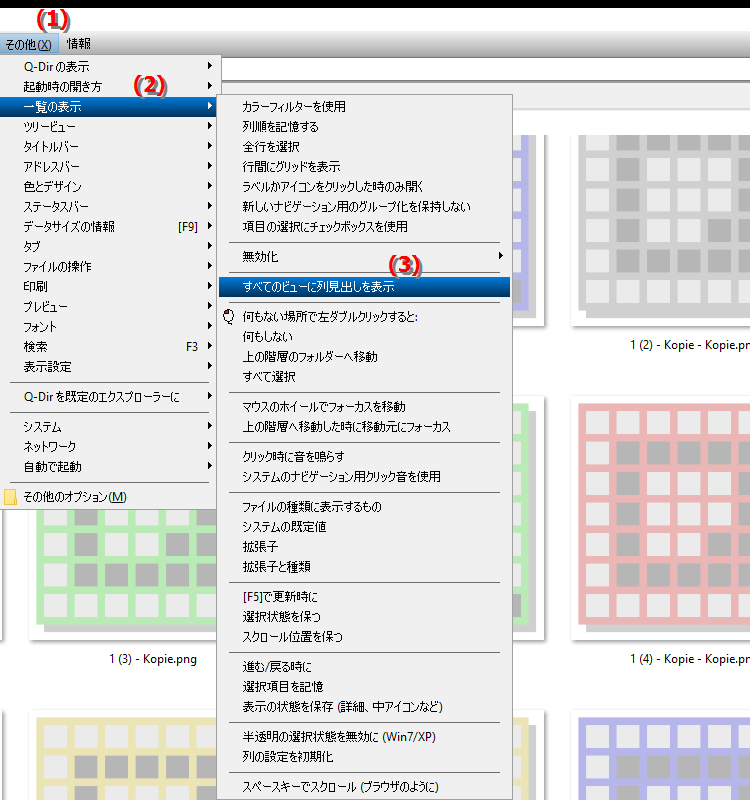Screen dimensions: 750x800
Task: Expand the 起動時の開き方 submenu
Action: (108, 86)
